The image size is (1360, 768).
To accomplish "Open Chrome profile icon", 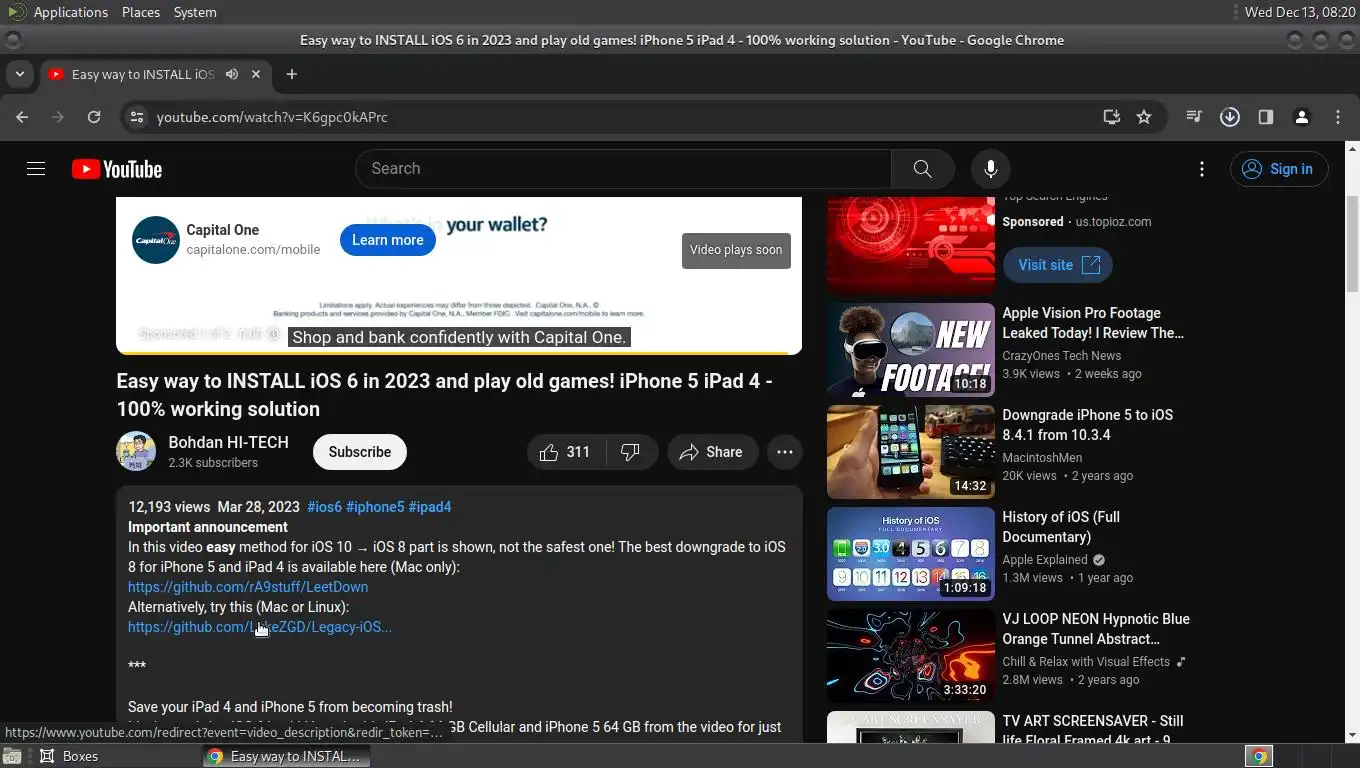I will point(1302,117).
